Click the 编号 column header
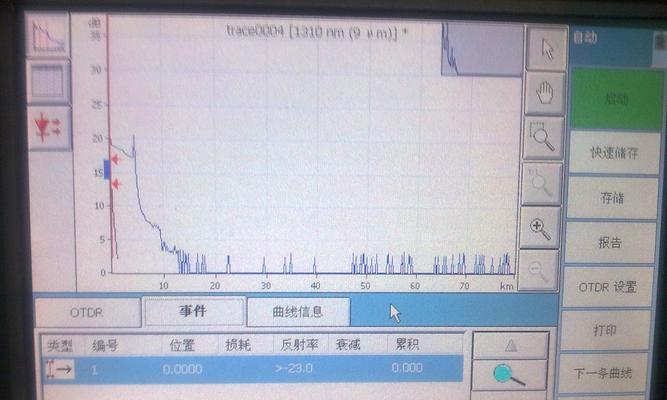667x400 pixels. click(105, 346)
